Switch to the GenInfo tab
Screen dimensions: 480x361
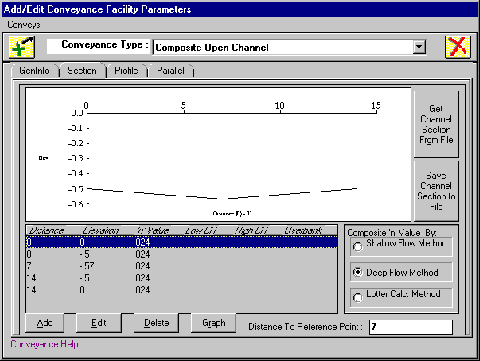[34, 71]
